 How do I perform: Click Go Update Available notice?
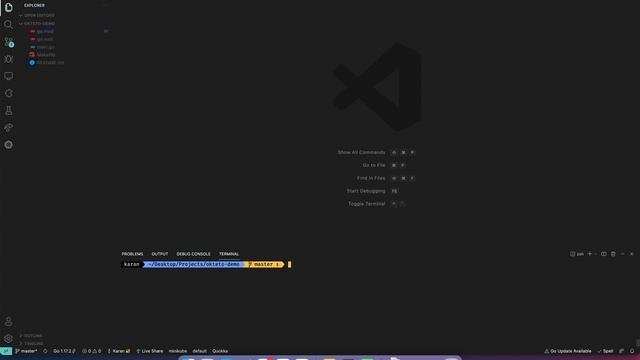[568, 351]
